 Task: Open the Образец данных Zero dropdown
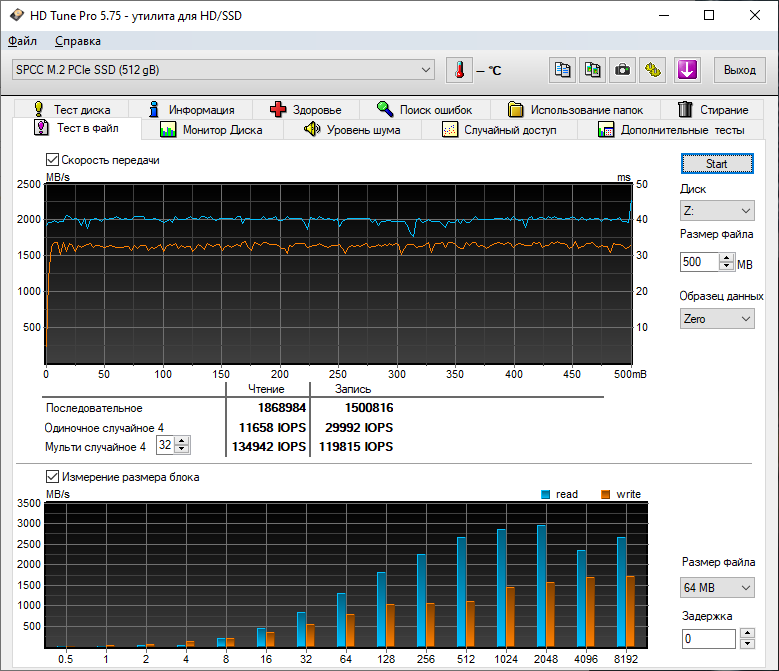(x=717, y=318)
